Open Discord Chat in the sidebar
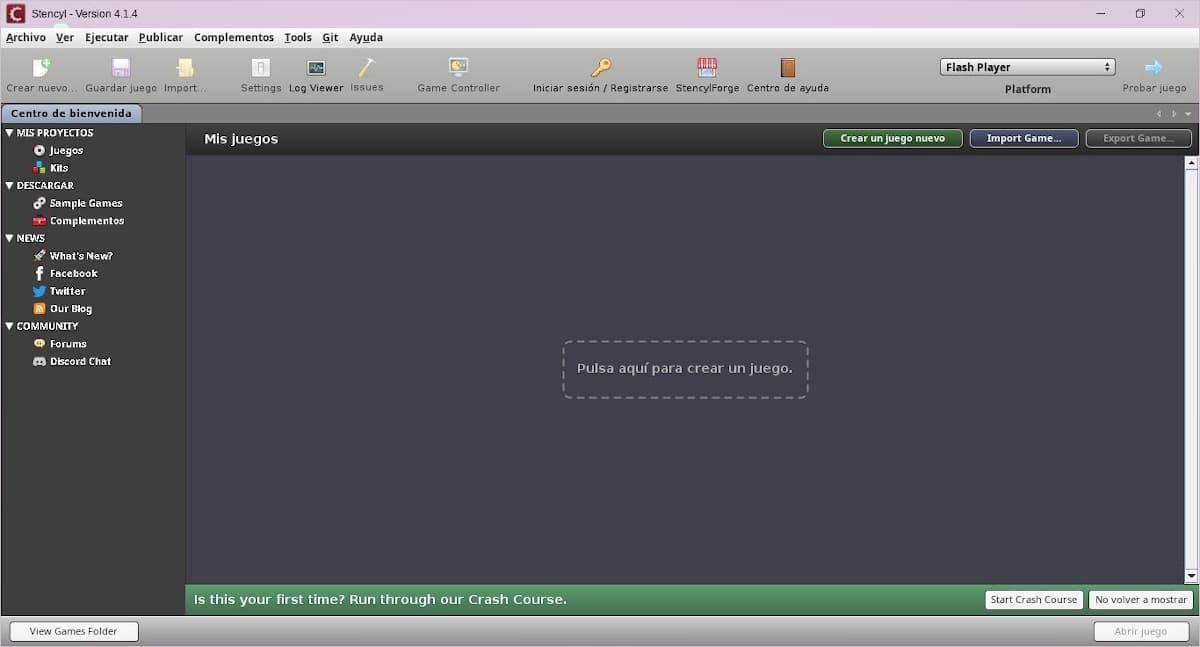Viewport: 1200px width, 647px height. tap(80, 361)
